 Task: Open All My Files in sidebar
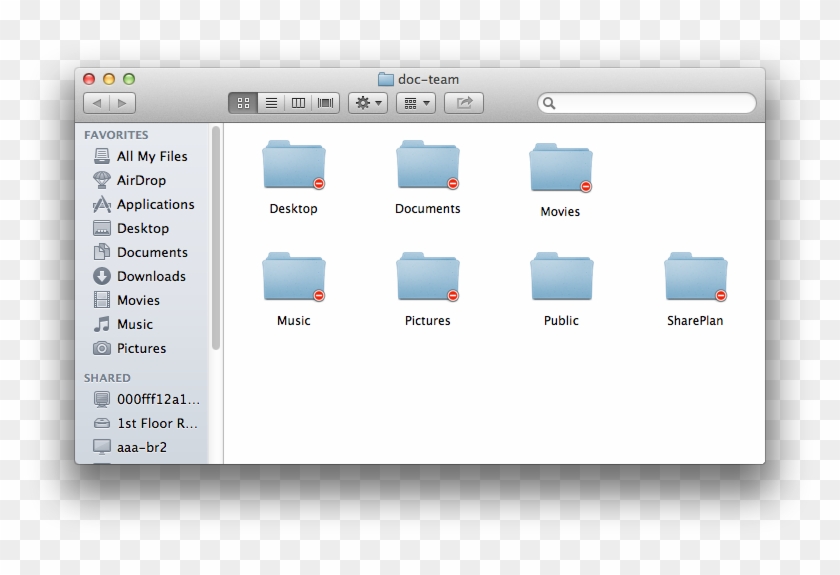click(141, 156)
